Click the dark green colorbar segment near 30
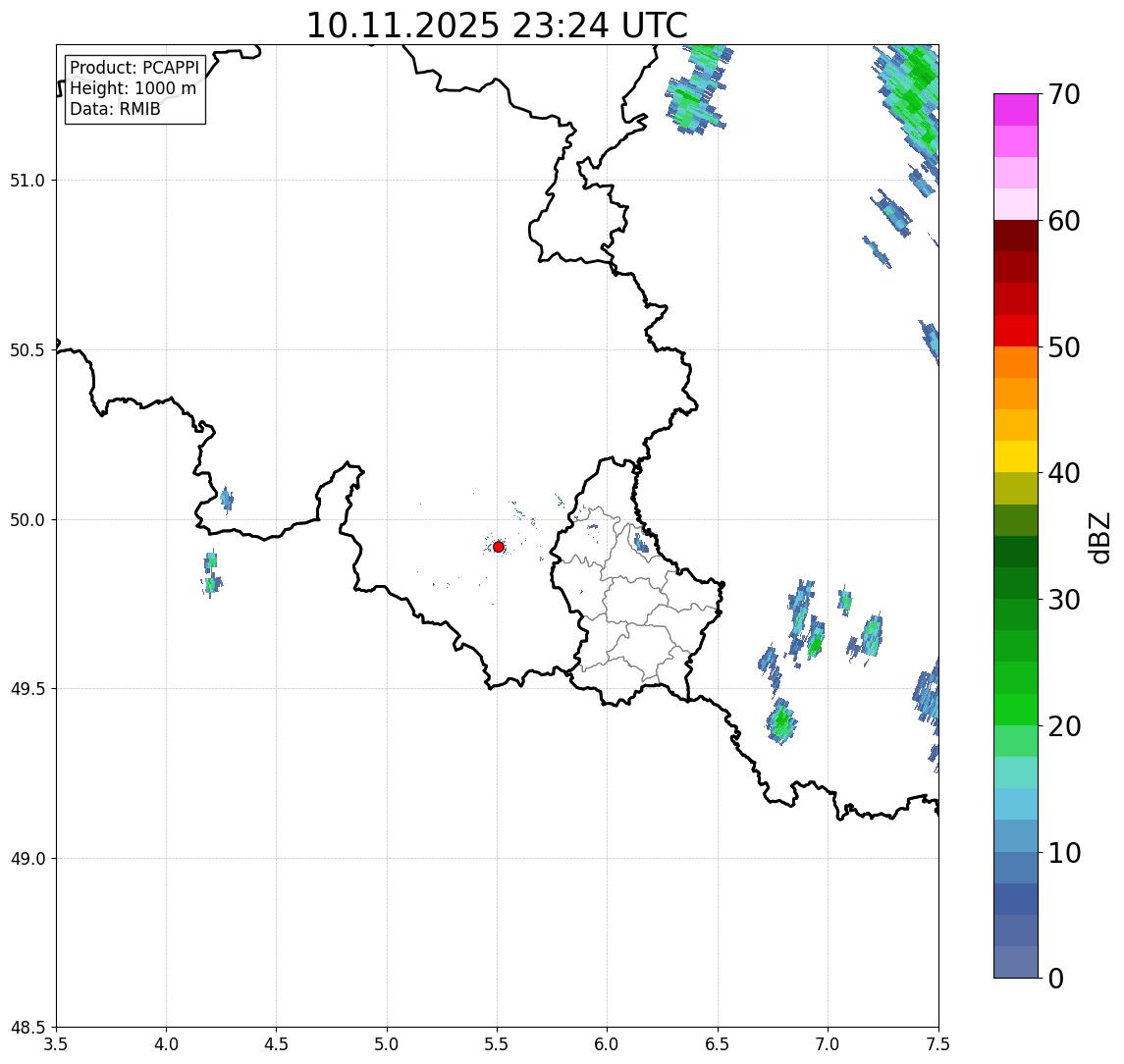The height and width of the screenshot is (1064, 1124). click(1016, 583)
